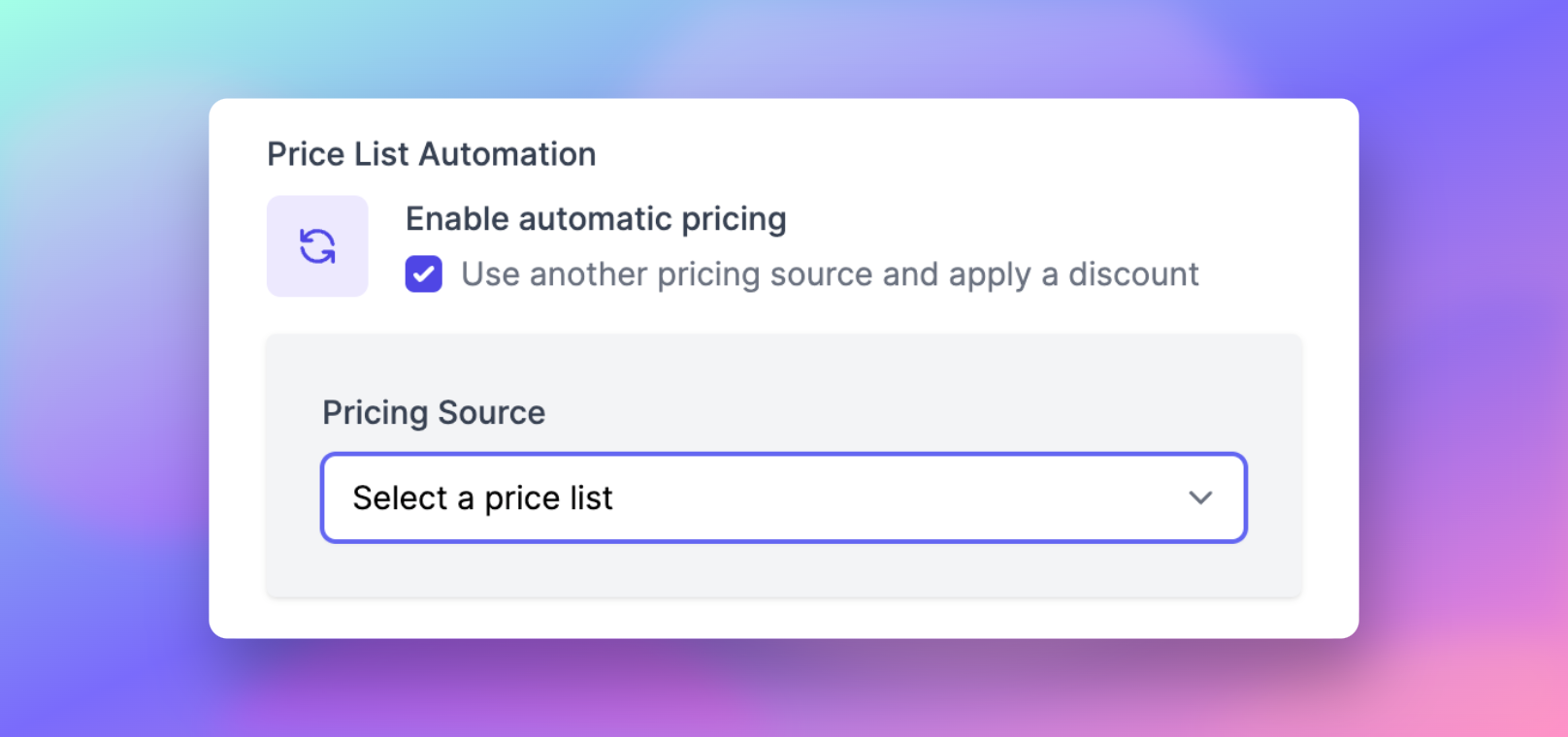Screen dimensions: 1568x737
Task: Open the Pricing Source dropdown
Action: [783, 497]
